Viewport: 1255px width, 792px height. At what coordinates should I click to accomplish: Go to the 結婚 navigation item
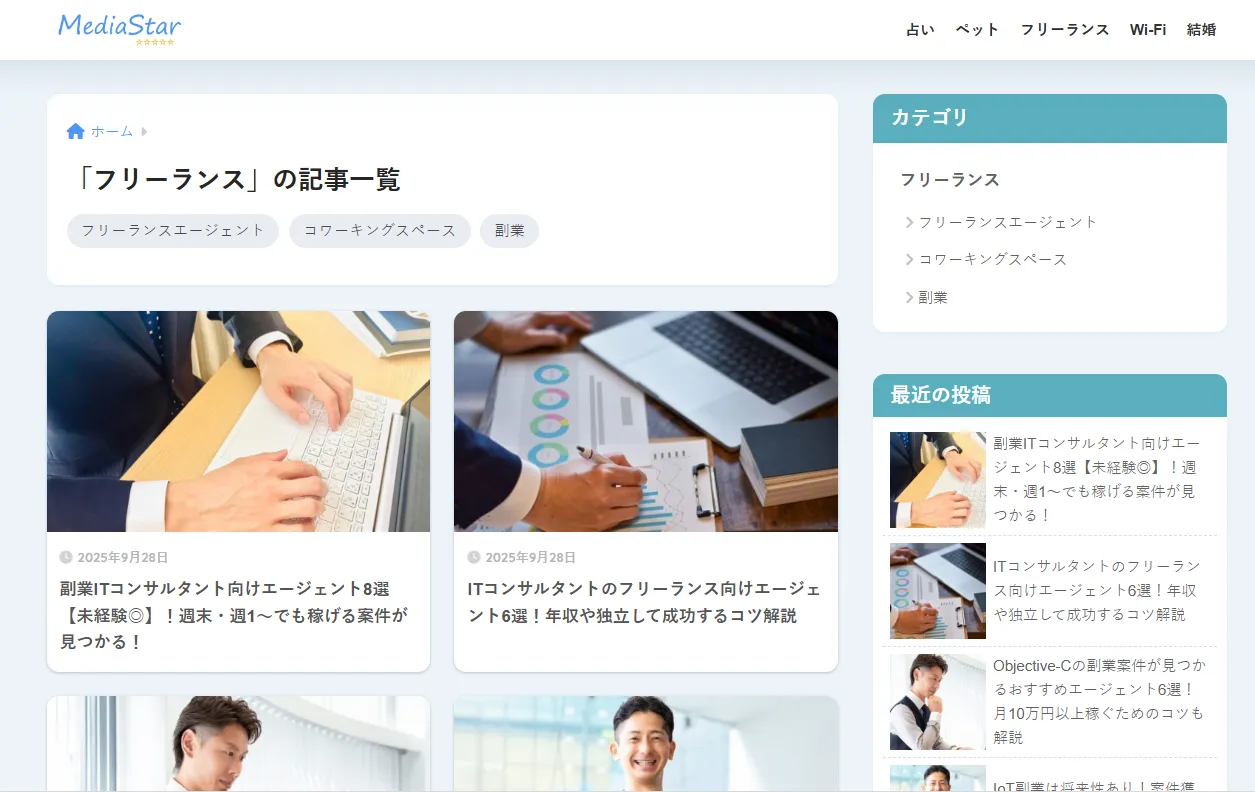1201,30
